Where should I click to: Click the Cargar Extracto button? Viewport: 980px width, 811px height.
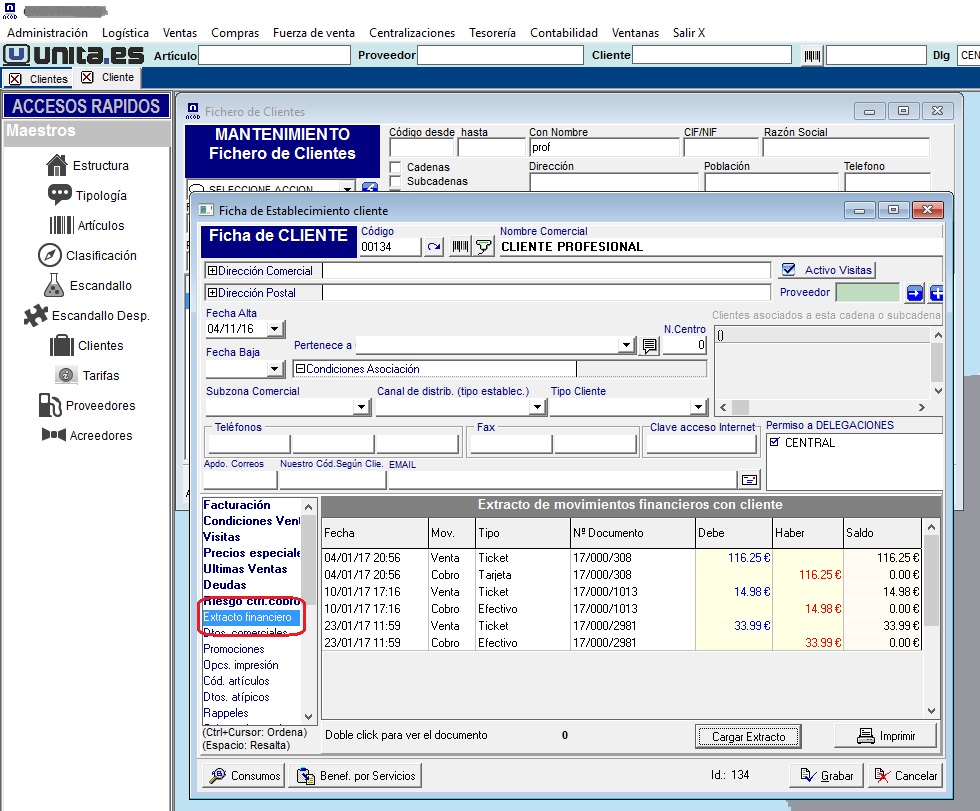(x=748, y=737)
